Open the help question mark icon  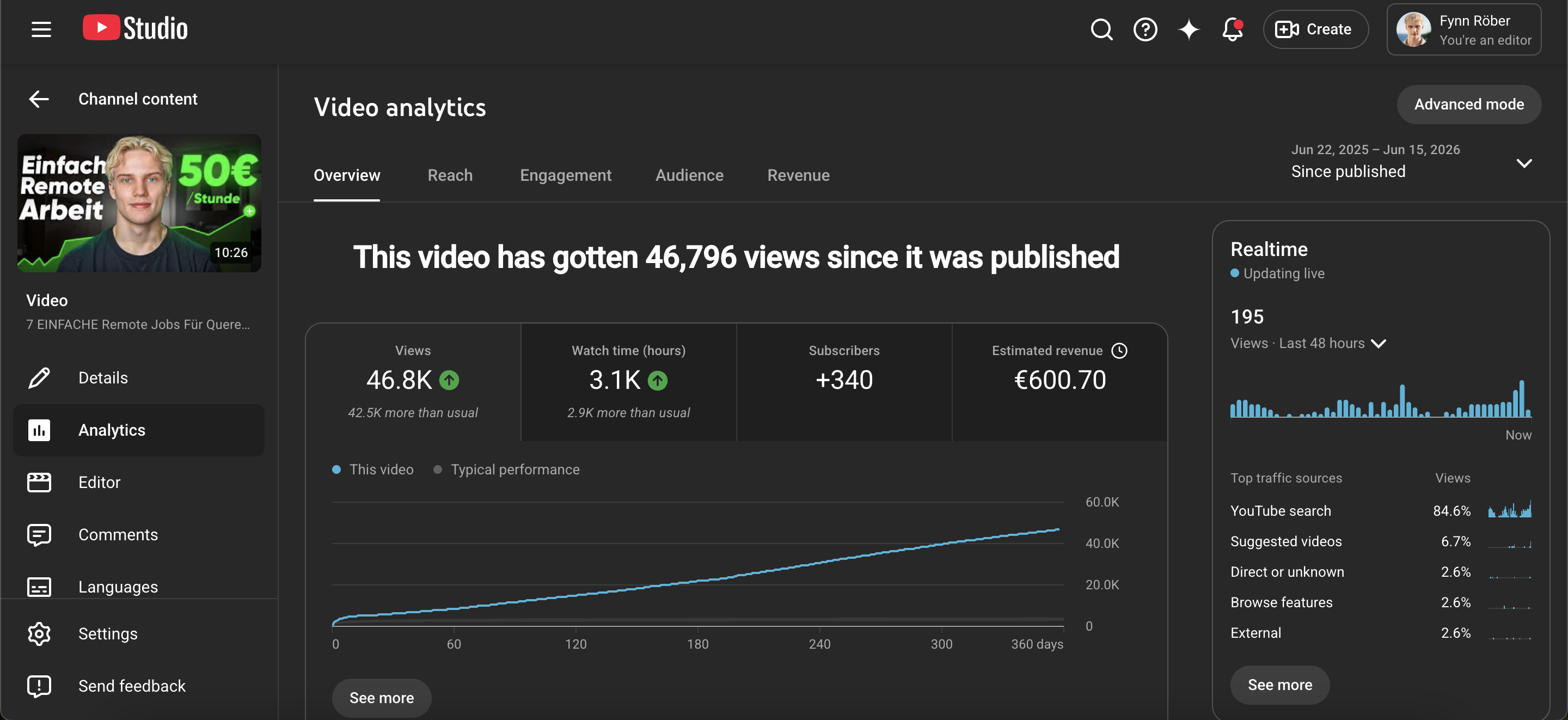point(1145,29)
